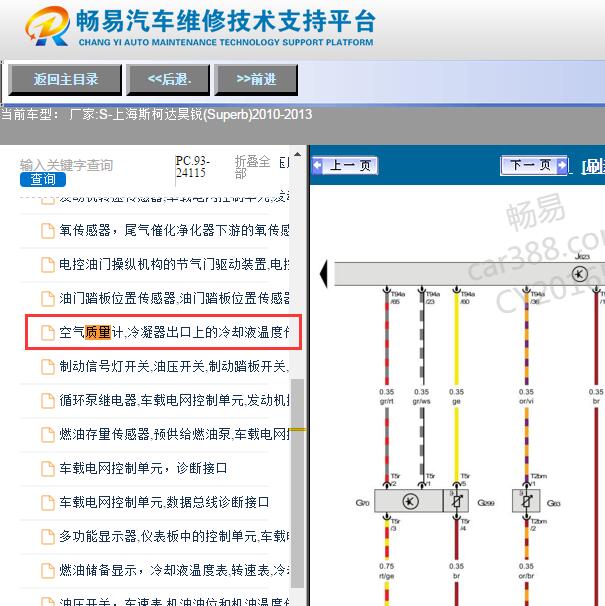Click document icon beside 空气质量计 entry
The height and width of the screenshot is (606, 605).
48,333
